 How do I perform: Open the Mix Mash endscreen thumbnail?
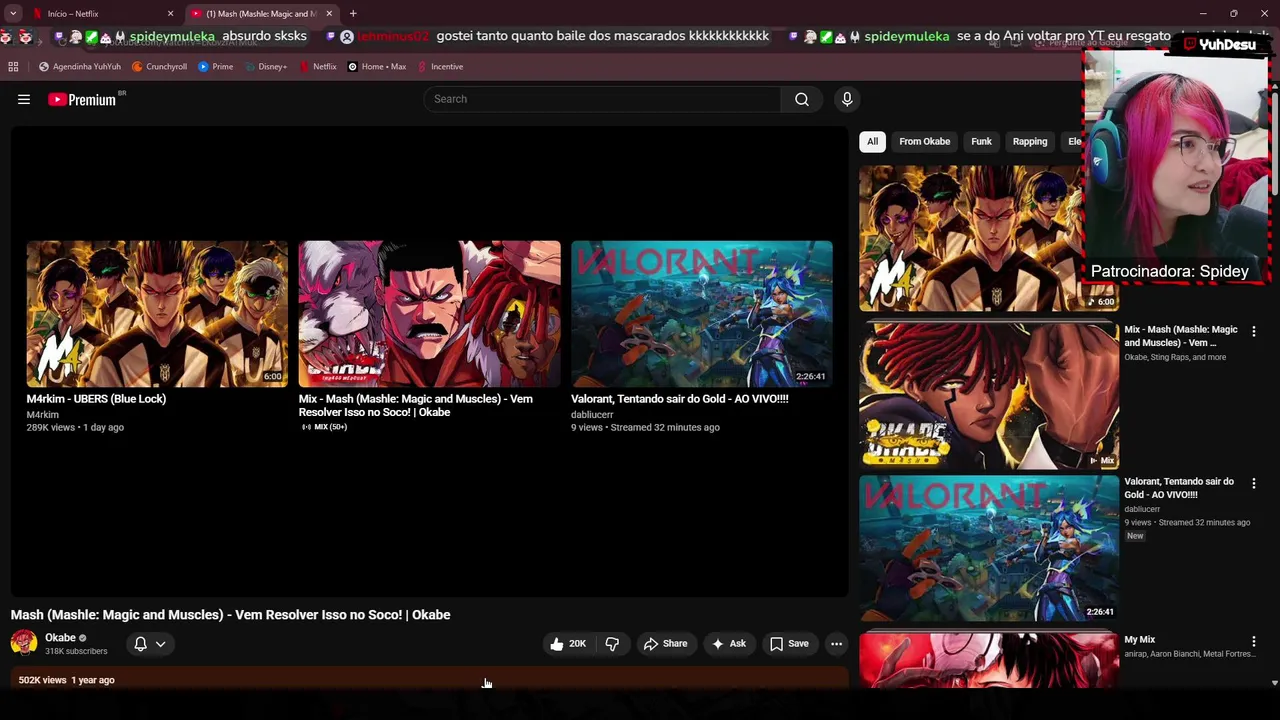pyautogui.click(x=429, y=314)
